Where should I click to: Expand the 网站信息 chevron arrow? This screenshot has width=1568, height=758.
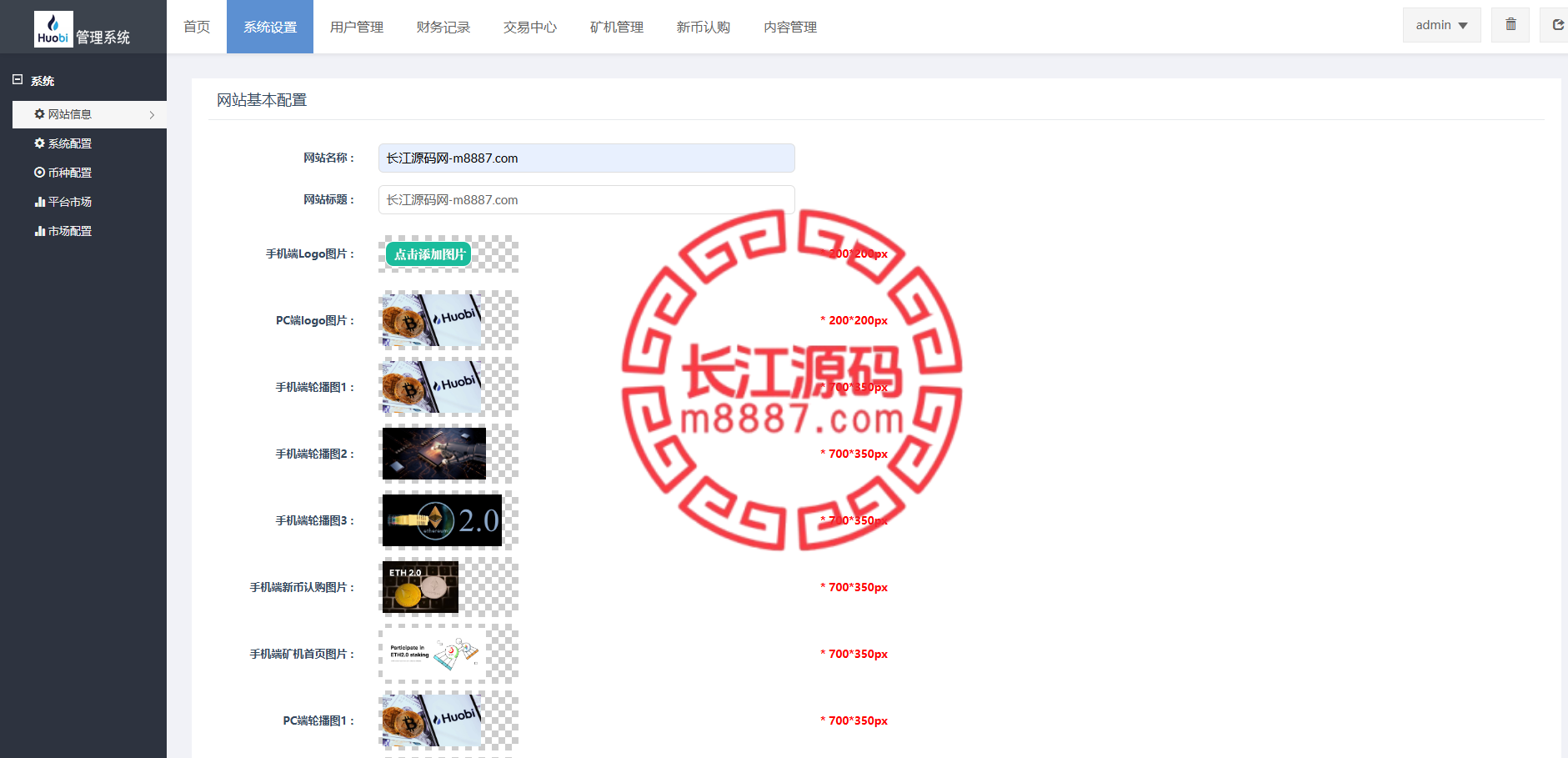click(152, 115)
